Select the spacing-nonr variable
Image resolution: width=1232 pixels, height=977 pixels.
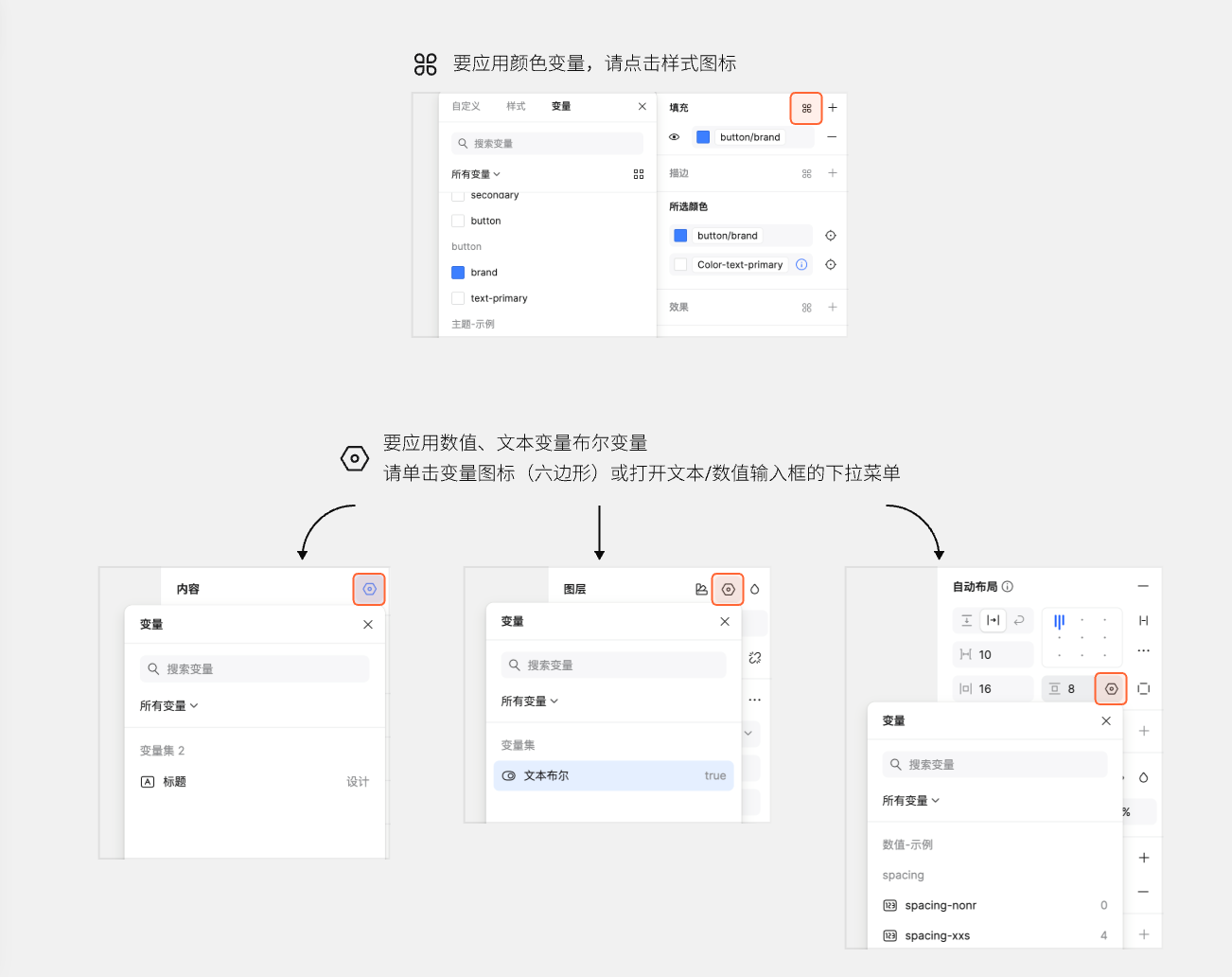coord(994,906)
